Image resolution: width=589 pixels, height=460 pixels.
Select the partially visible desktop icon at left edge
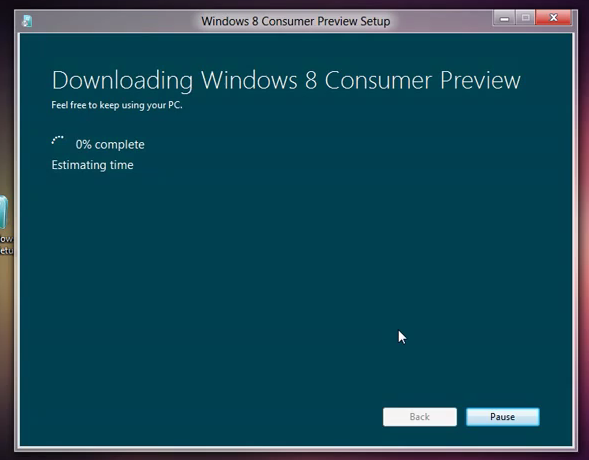click(x=3, y=212)
